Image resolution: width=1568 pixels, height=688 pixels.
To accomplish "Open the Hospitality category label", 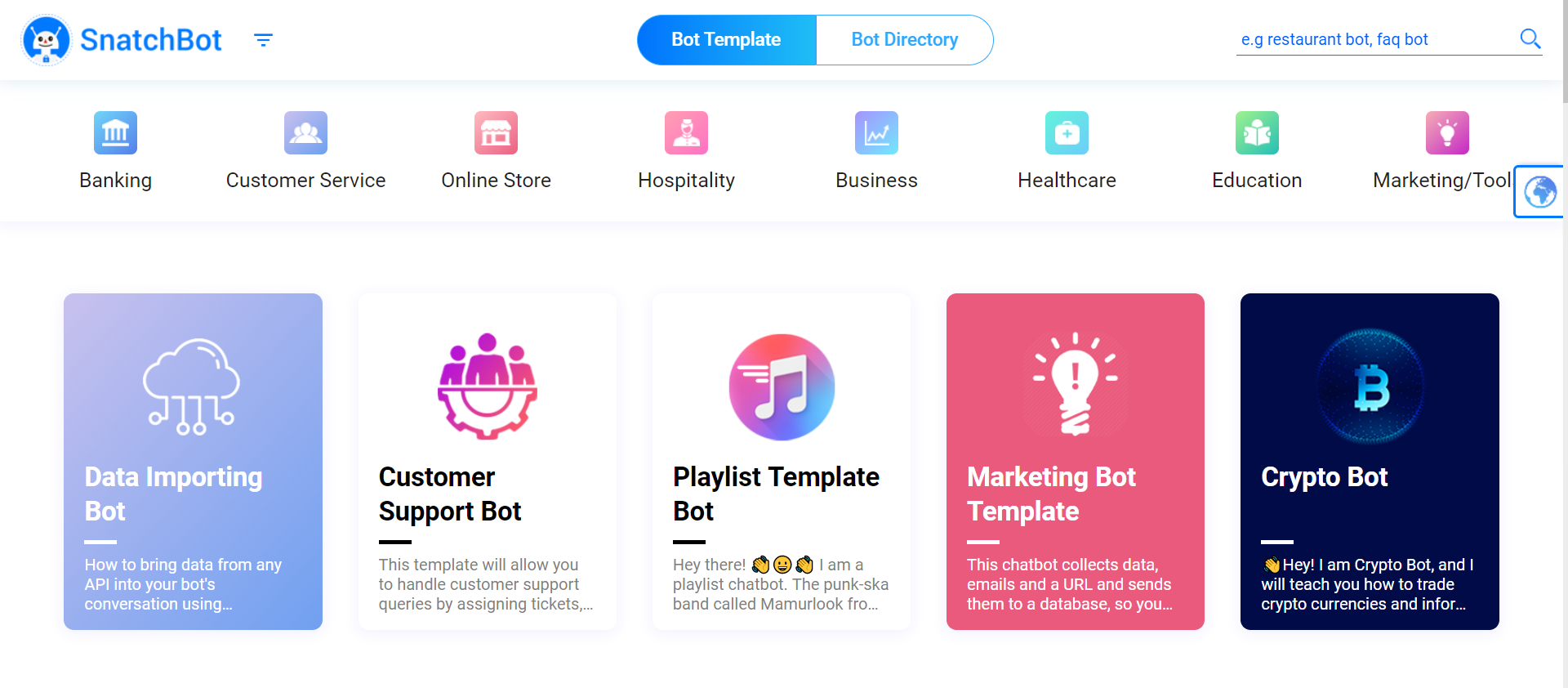I will [686, 181].
